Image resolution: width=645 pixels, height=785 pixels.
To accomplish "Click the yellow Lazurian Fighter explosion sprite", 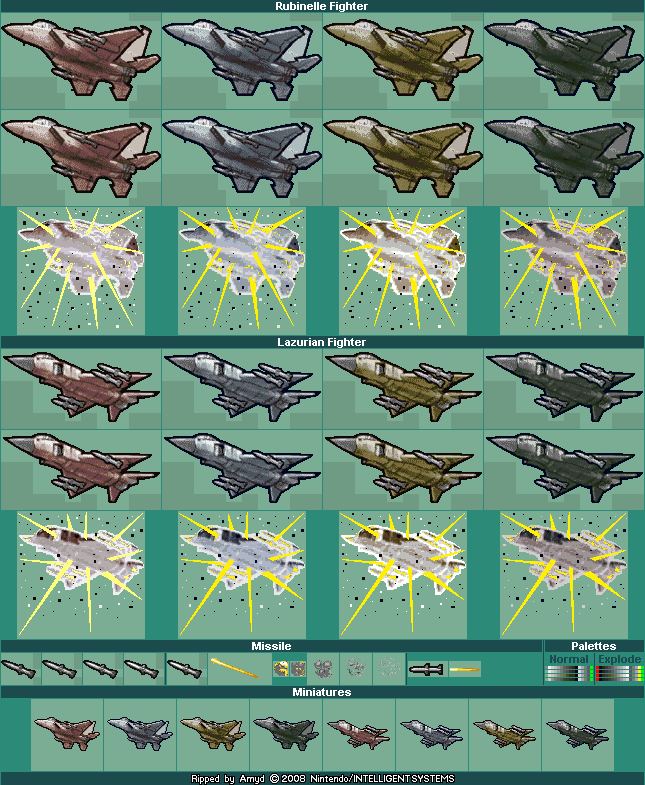I will point(403,575).
